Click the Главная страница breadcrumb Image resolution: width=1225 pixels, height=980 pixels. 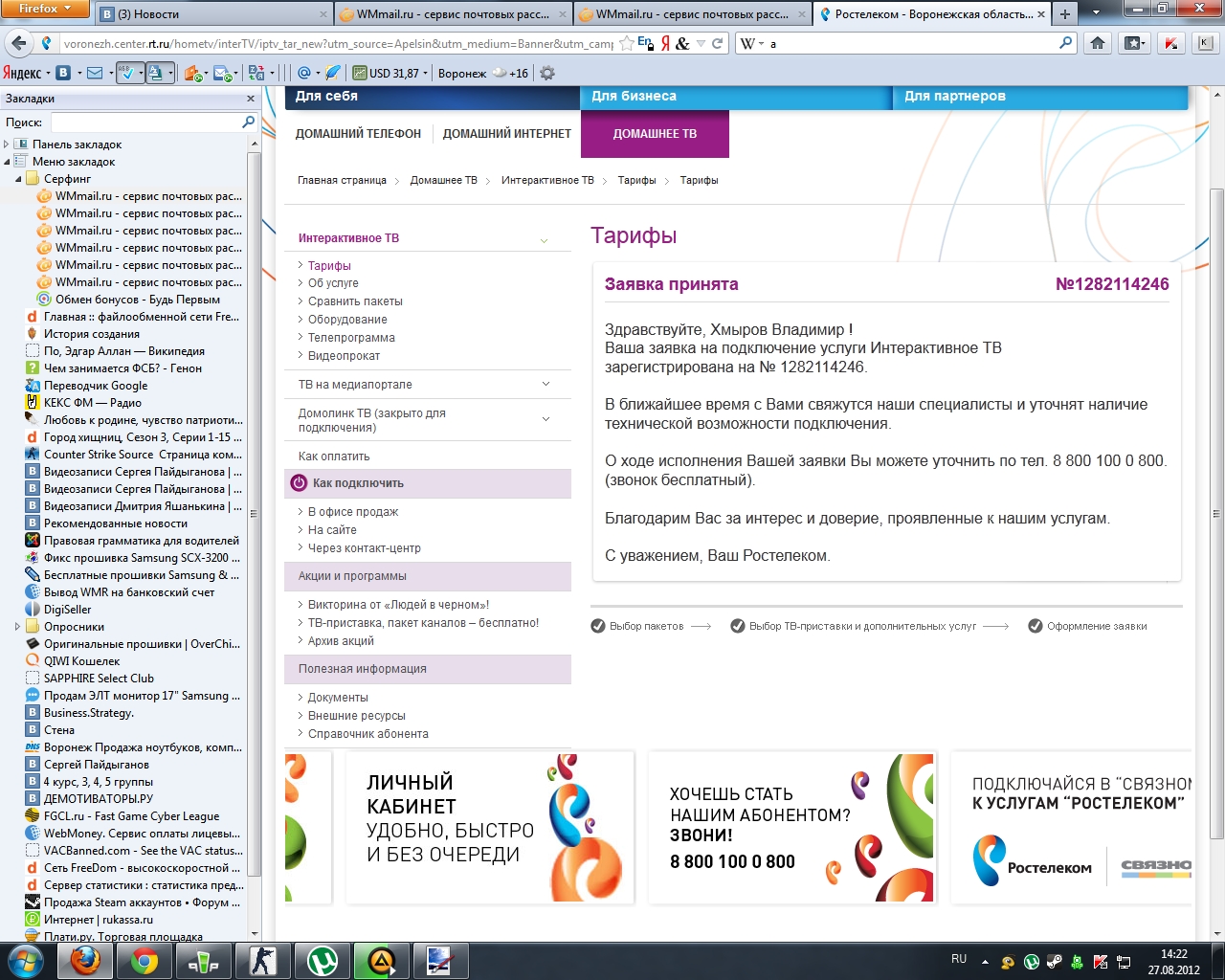342,180
